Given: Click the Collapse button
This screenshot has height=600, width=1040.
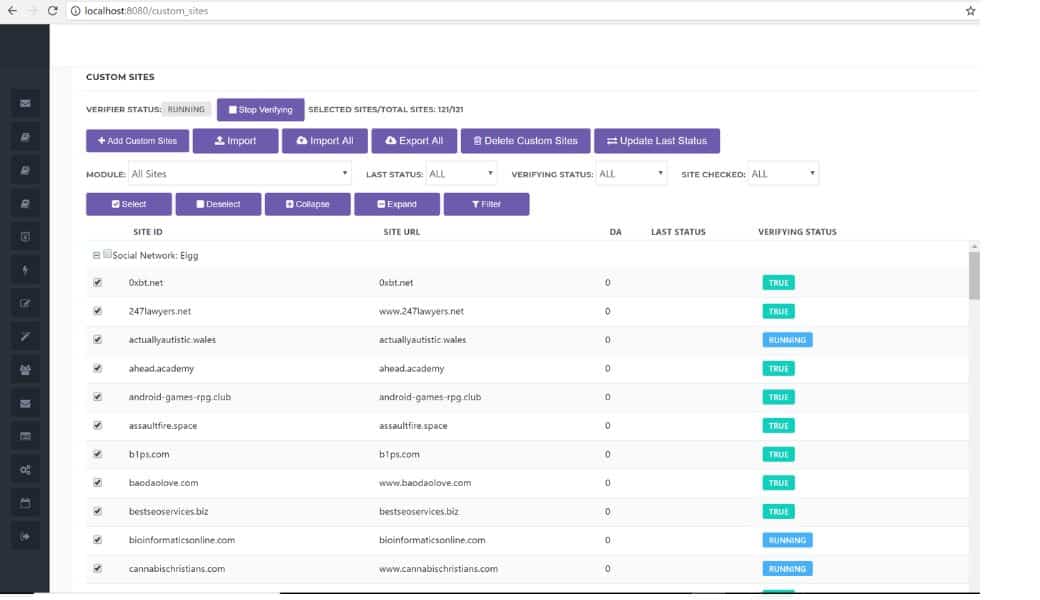Looking at the screenshot, I should tap(308, 204).
